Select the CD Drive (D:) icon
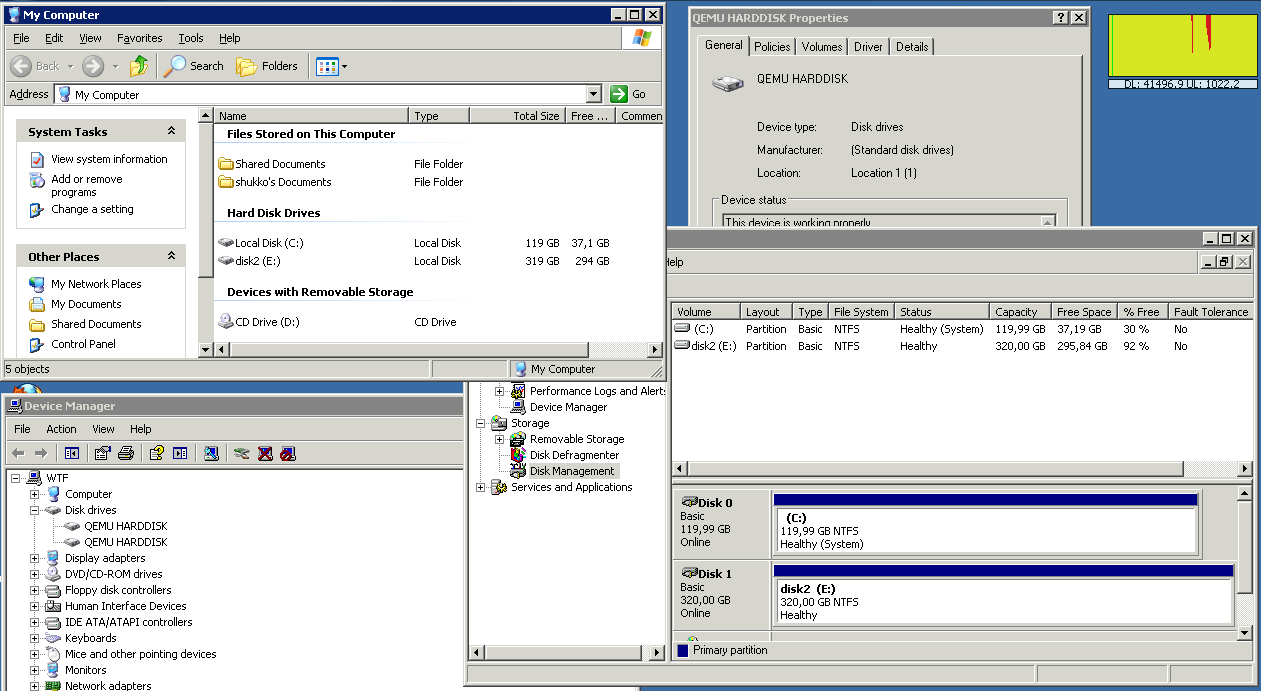This screenshot has height=691, width=1261. pos(225,322)
